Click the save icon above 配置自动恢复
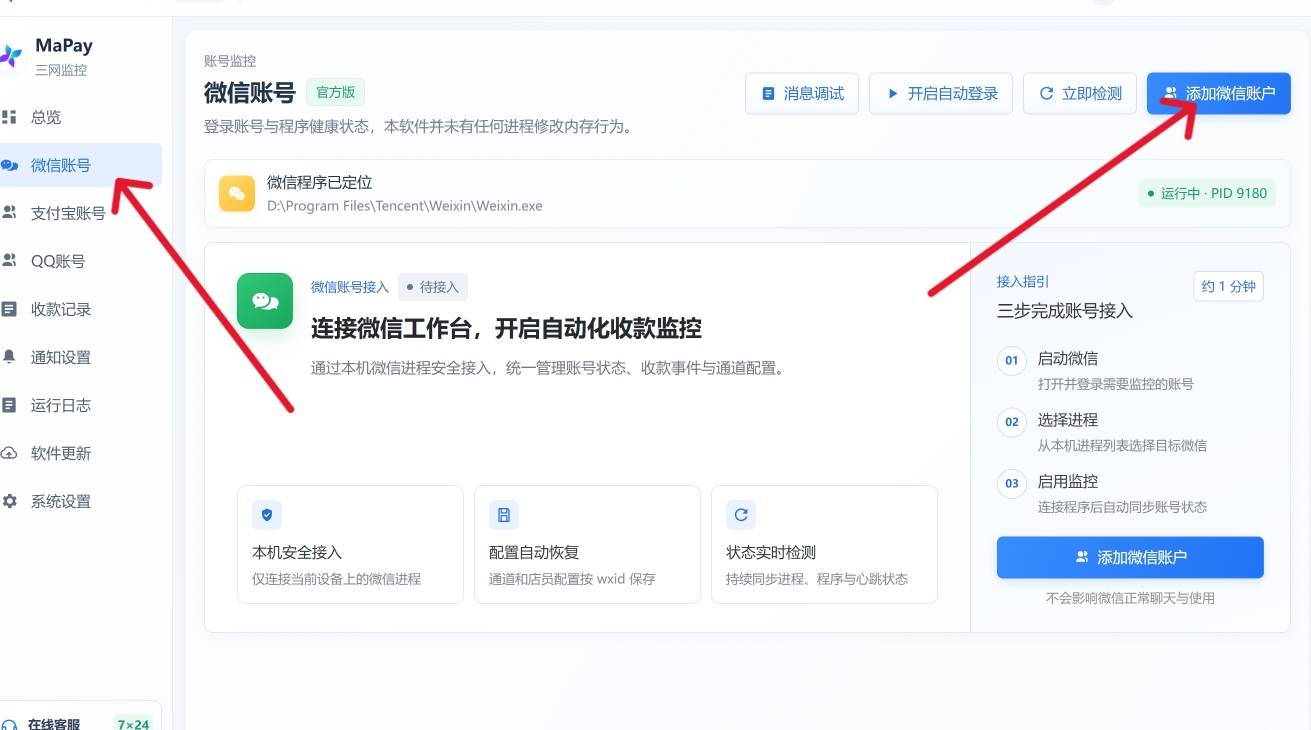The width and height of the screenshot is (1311, 730). coord(504,515)
